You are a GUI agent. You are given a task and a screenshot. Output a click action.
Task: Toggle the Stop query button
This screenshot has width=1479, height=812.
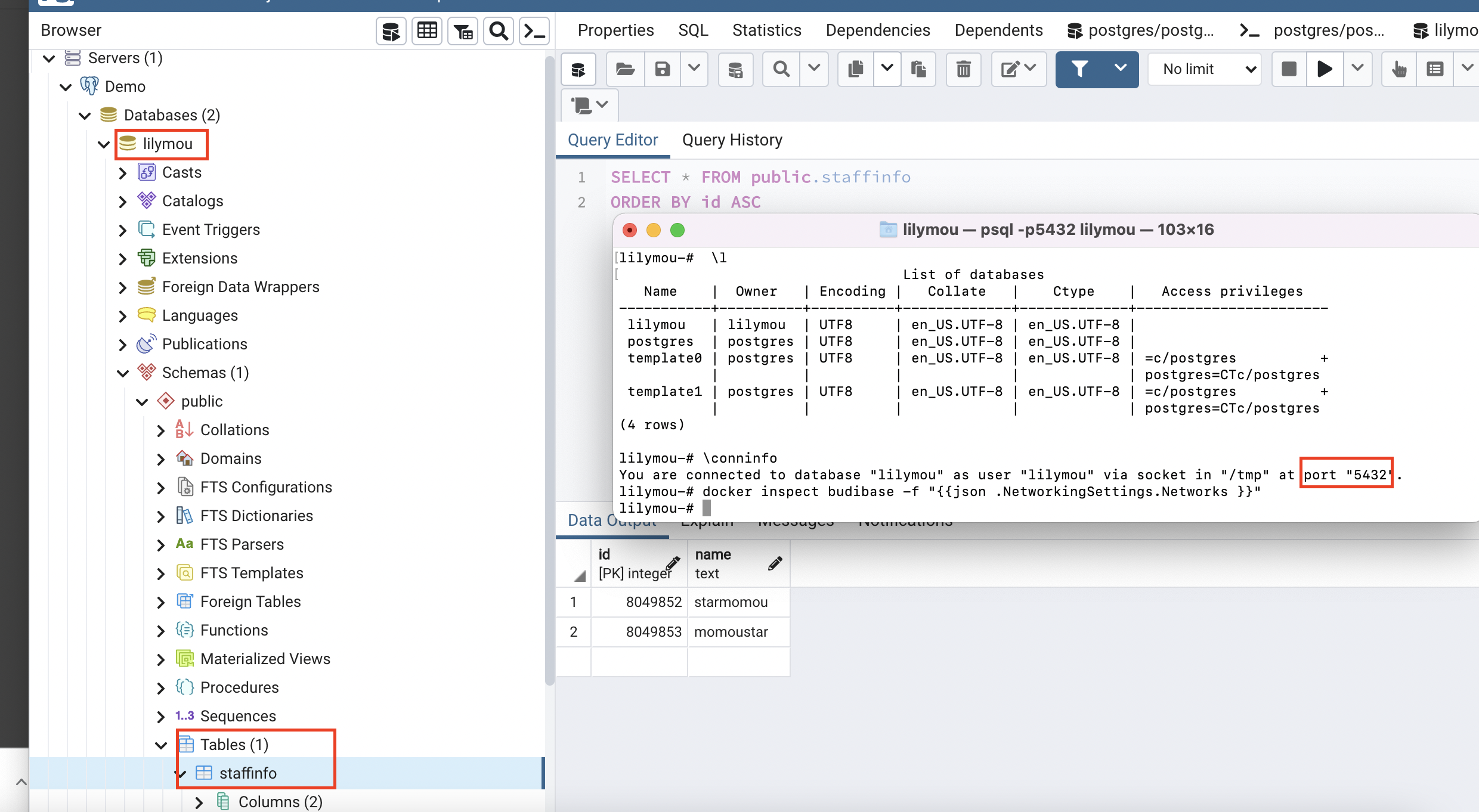click(x=1288, y=69)
